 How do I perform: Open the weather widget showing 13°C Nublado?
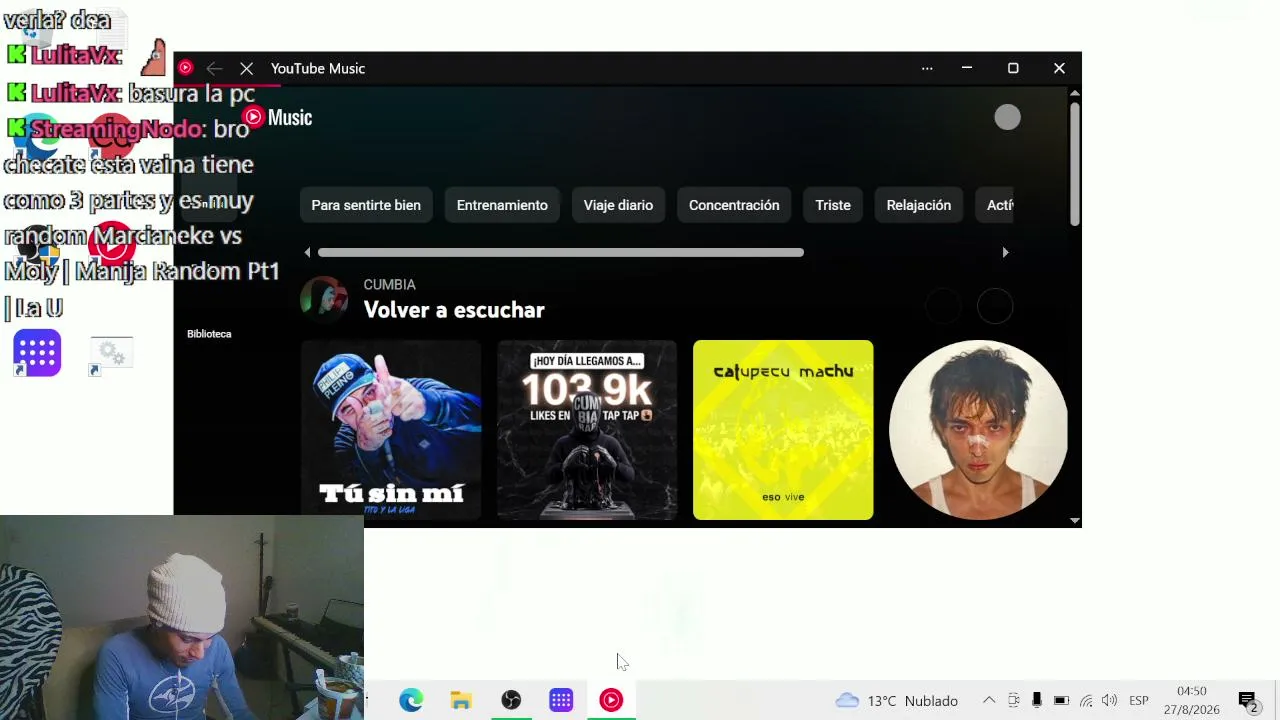(897, 700)
